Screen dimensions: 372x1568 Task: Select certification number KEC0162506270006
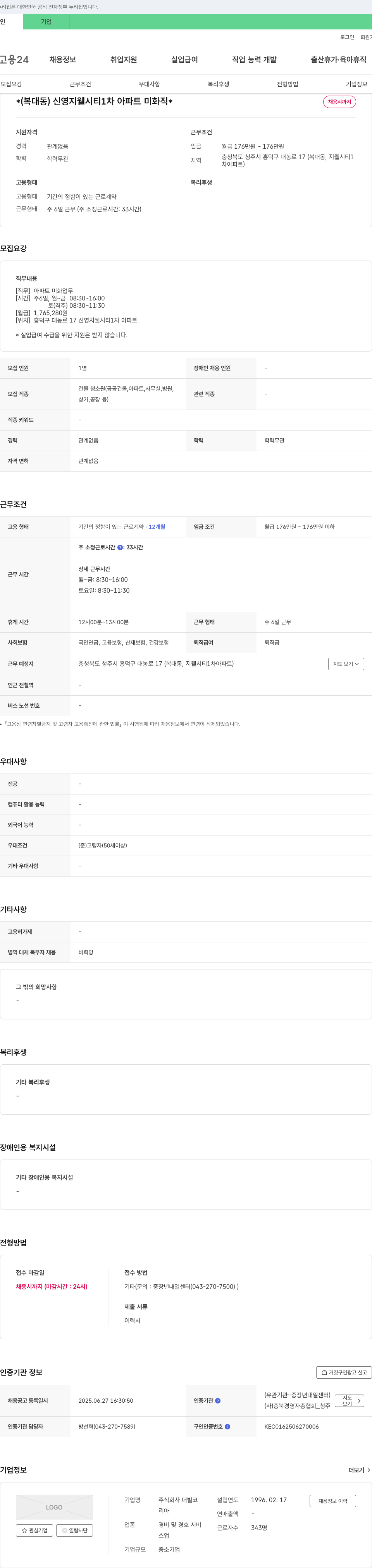point(292,1426)
